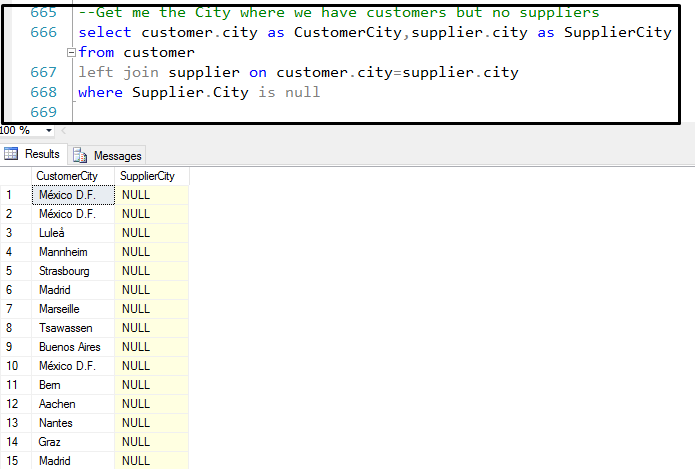The height and width of the screenshot is (469, 695).
Task: Click 'from' keyword in the query
Action: click(x=96, y=52)
